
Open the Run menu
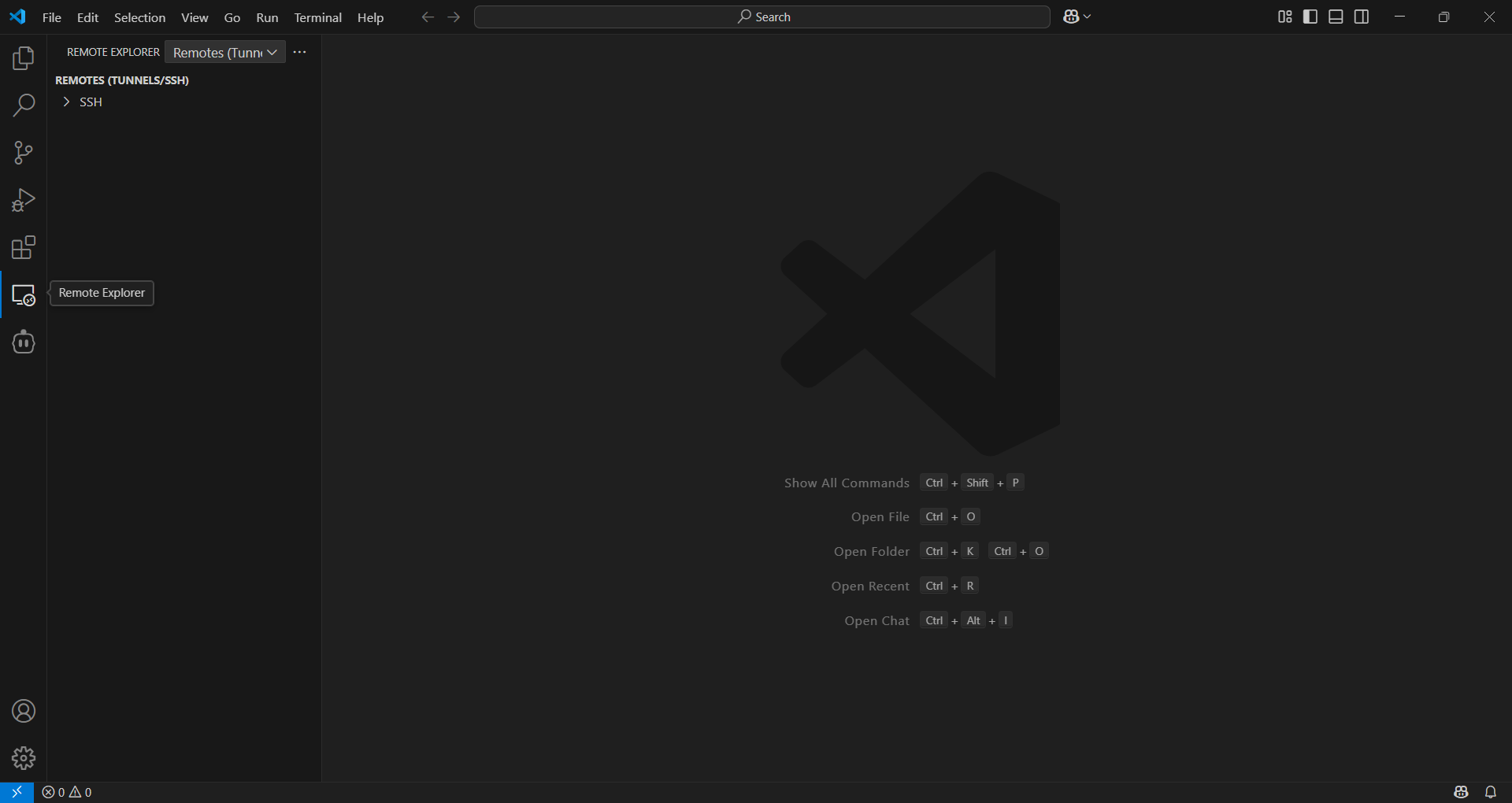pyautogui.click(x=267, y=17)
